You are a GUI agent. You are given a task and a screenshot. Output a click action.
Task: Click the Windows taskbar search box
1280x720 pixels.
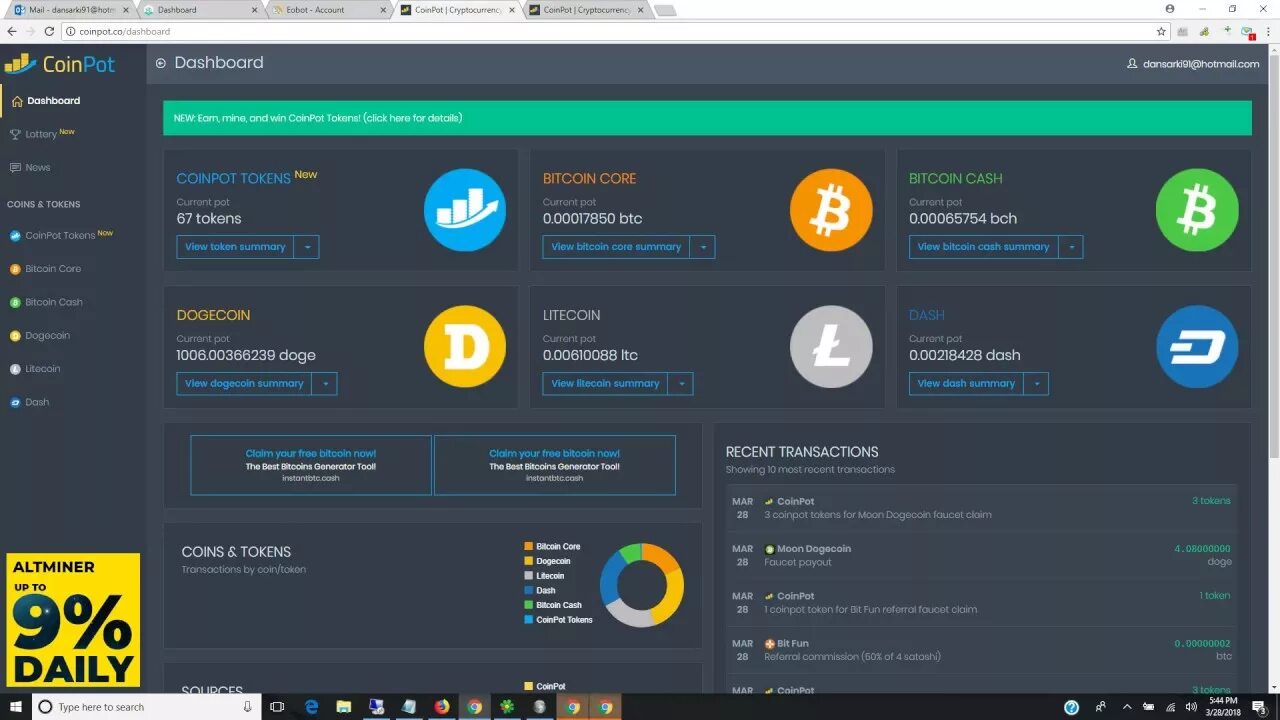tap(146, 707)
